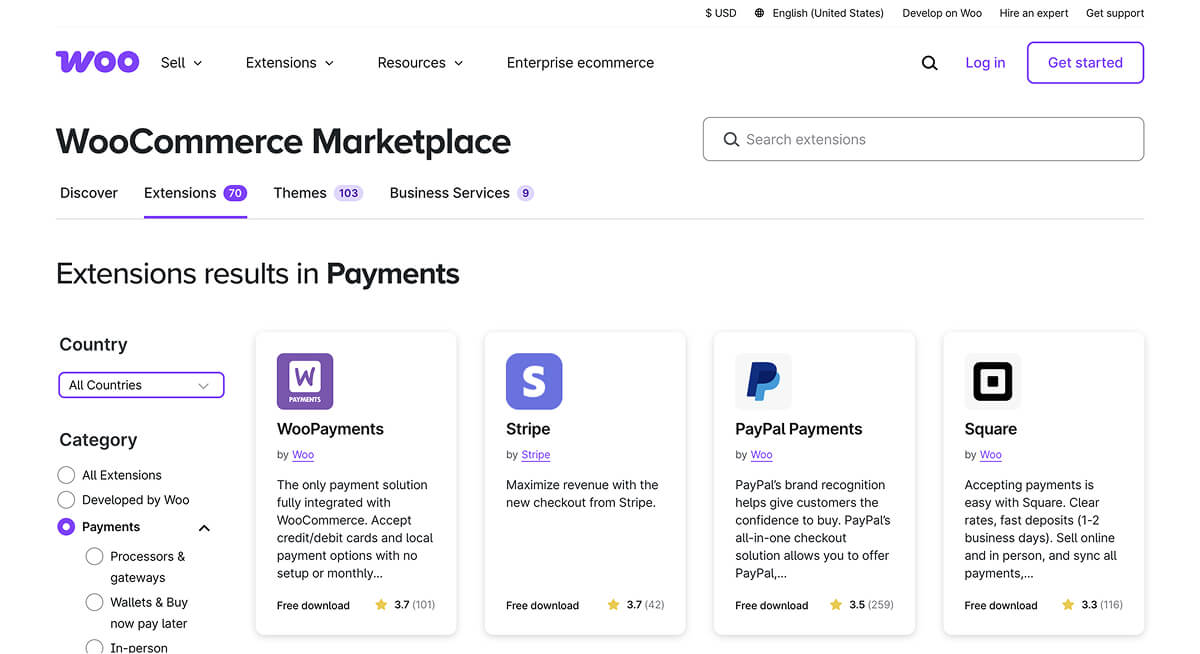Image resolution: width=1200 pixels, height=654 pixels.
Task: Open Woo developer link under PayPal Payments
Action: pyautogui.click(x=761, y=455)
